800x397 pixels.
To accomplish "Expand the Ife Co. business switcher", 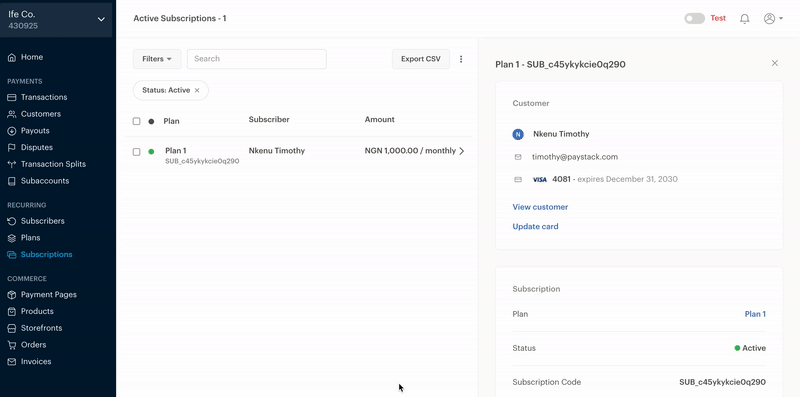I will (x=56, y=19).
